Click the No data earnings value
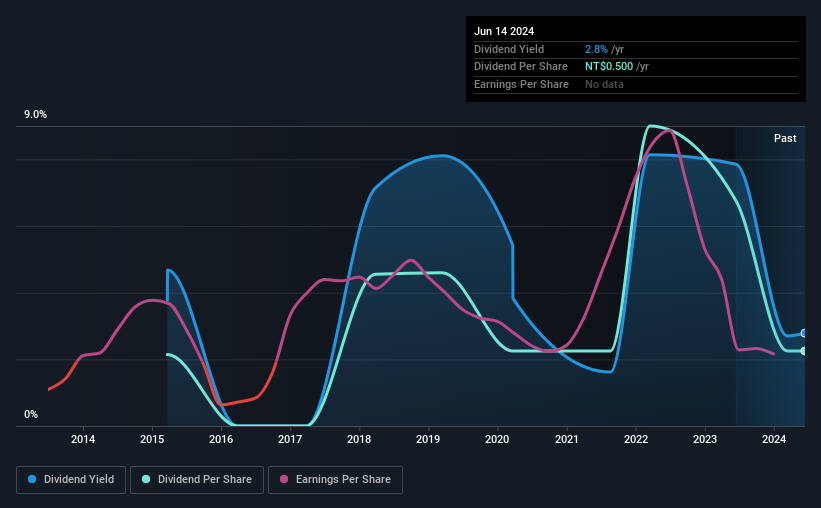This screenshot has height=508, width=821. point(604,84)
